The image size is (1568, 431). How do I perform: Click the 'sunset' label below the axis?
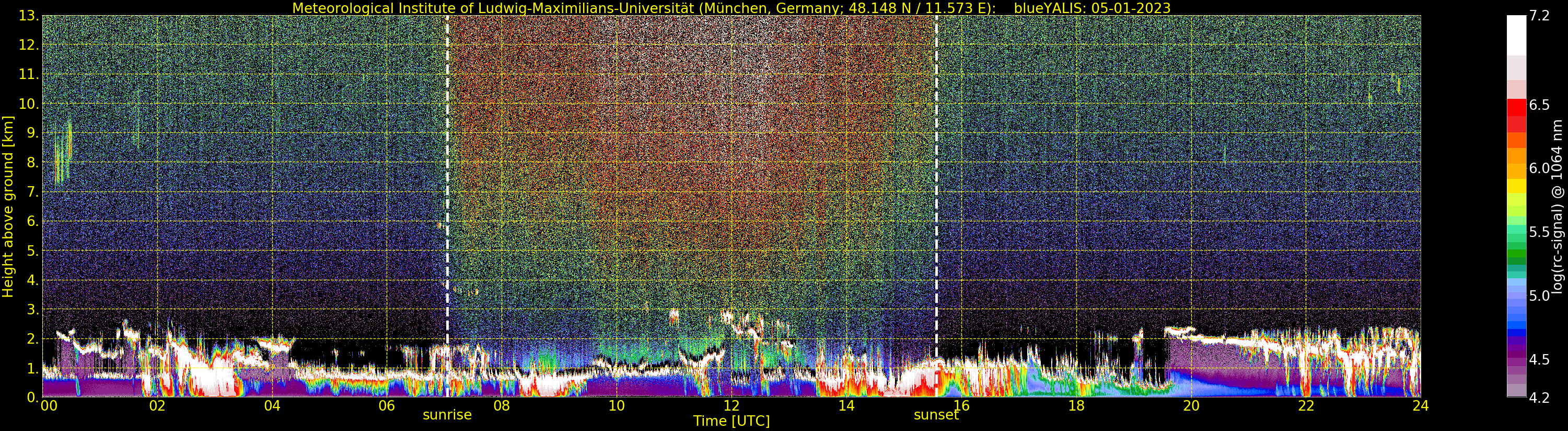(x=936, y=415)
